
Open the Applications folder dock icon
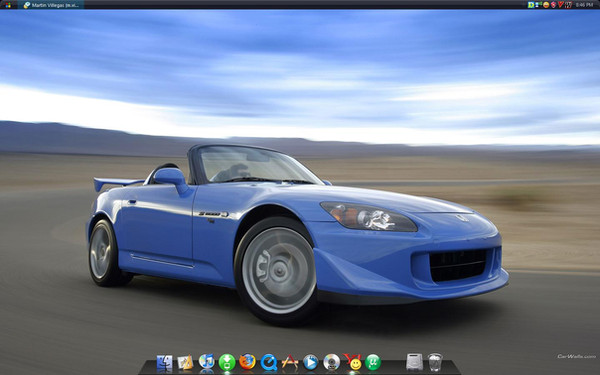pyautogui.click(x=290, y=362)
